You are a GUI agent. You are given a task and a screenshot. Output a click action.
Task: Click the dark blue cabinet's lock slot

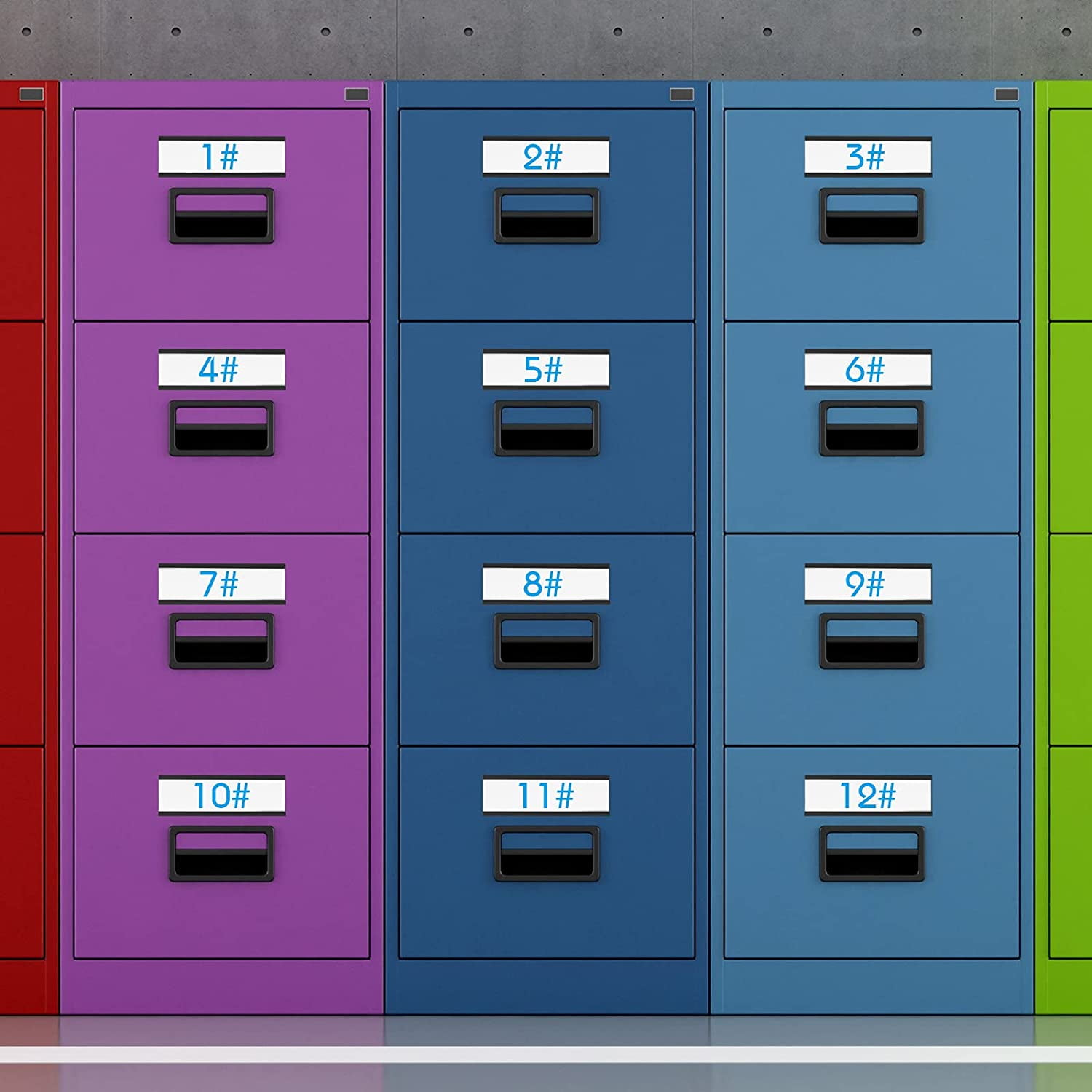pos(681,95)
